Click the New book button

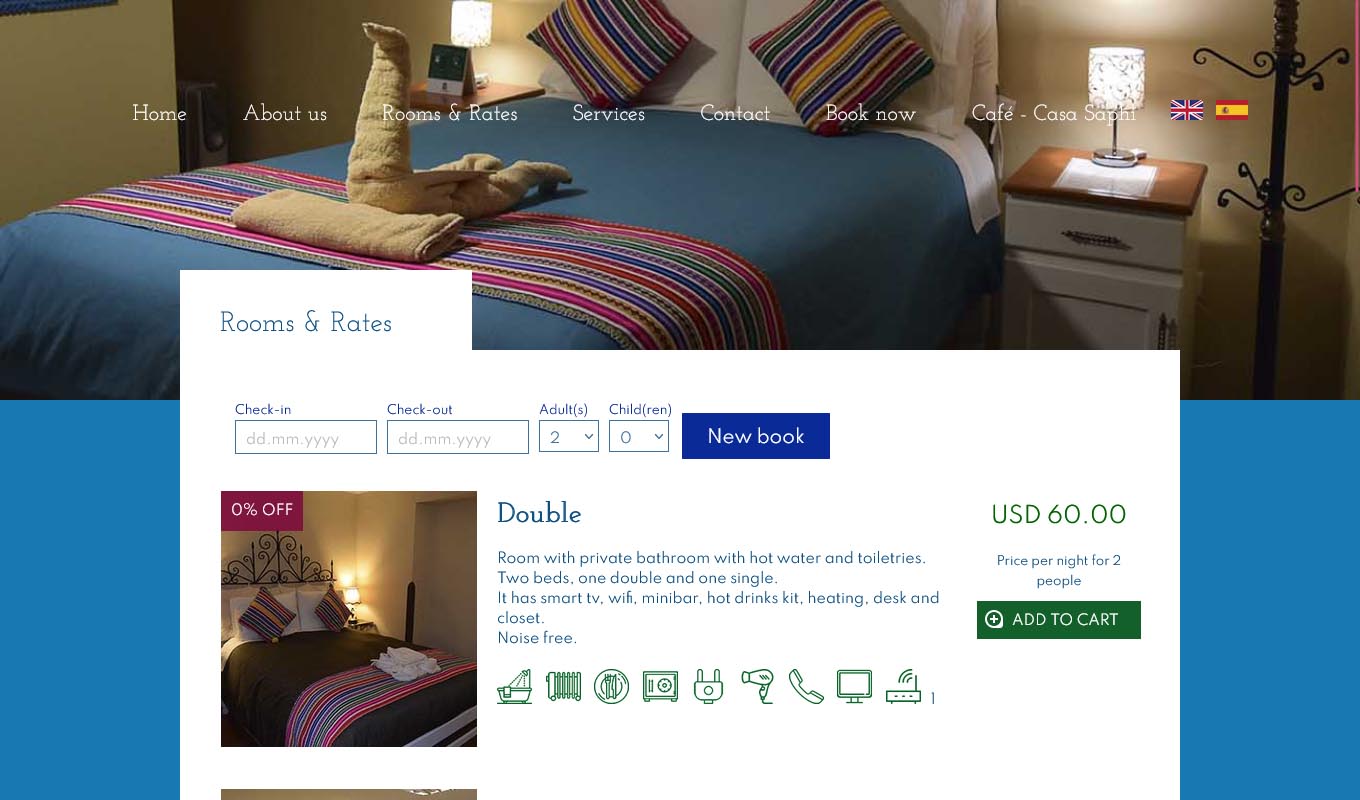[756, 436]
